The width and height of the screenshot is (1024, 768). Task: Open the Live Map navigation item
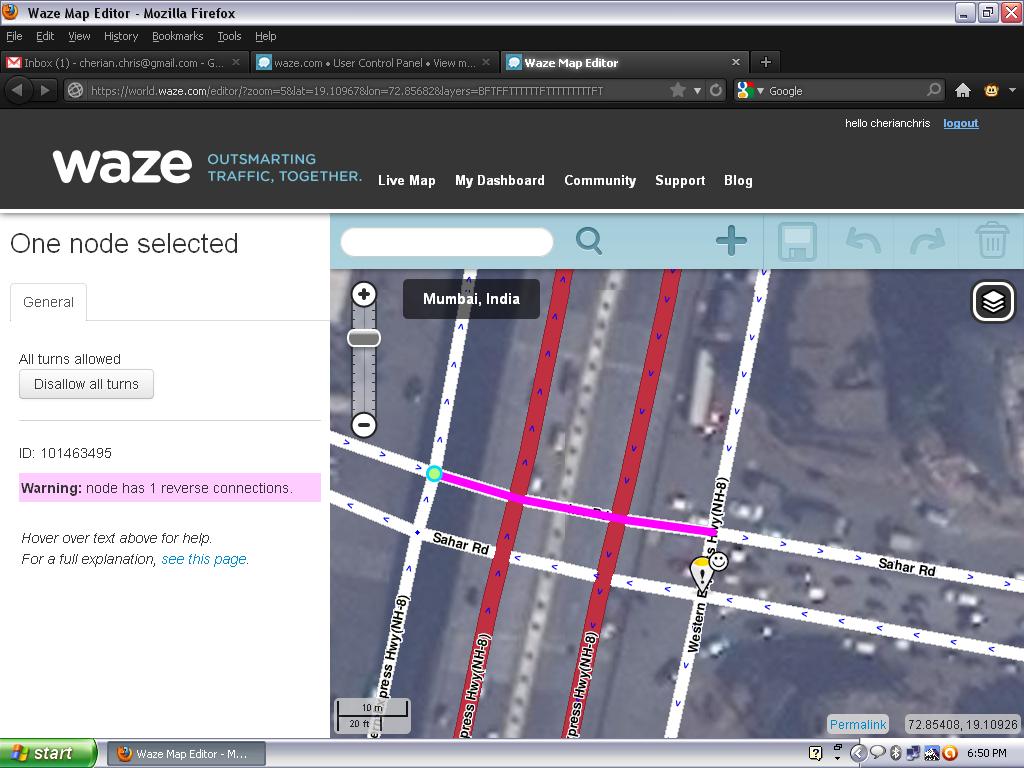[x=406, y=180]
